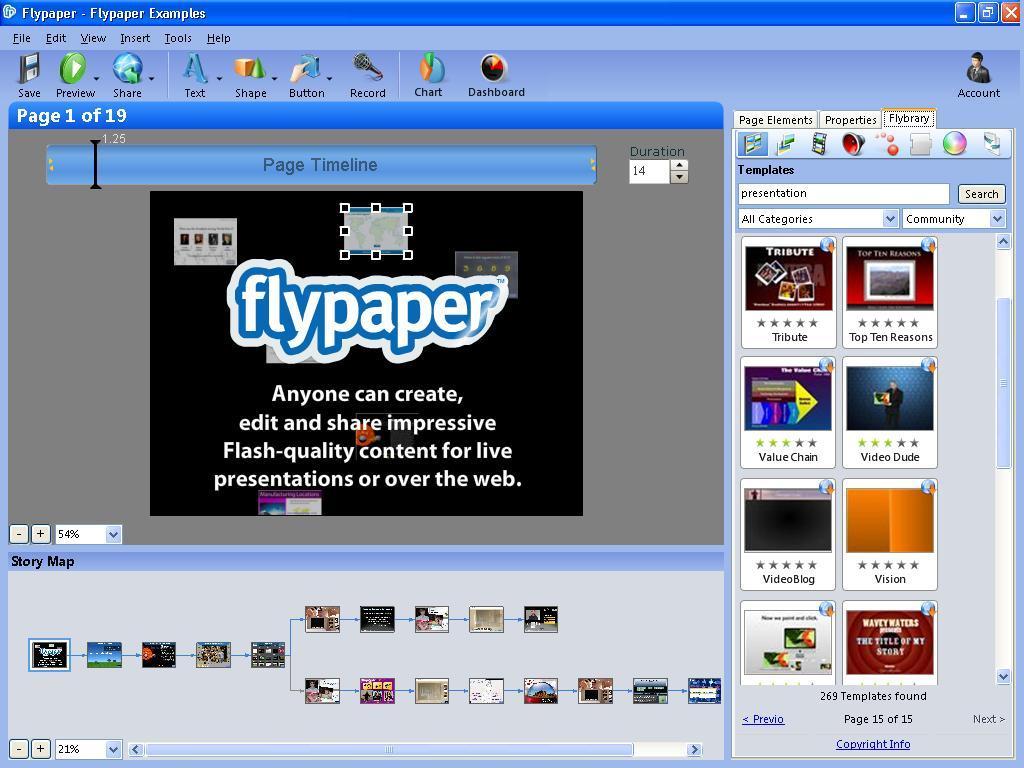Viewport: 1024px width, 768px height.
Task: Open the Insert menu
Action: tap(135, 38)
